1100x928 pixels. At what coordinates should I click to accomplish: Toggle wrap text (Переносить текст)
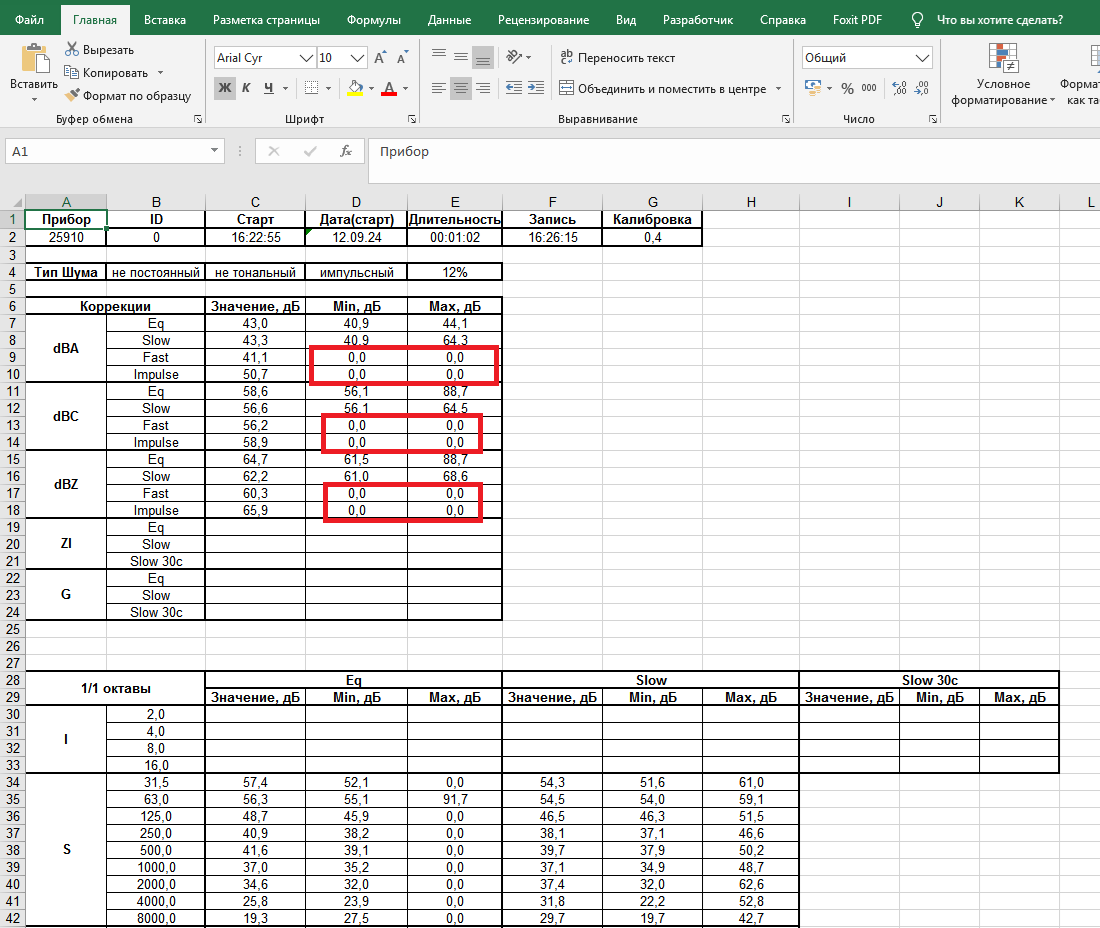click(617, 58)
